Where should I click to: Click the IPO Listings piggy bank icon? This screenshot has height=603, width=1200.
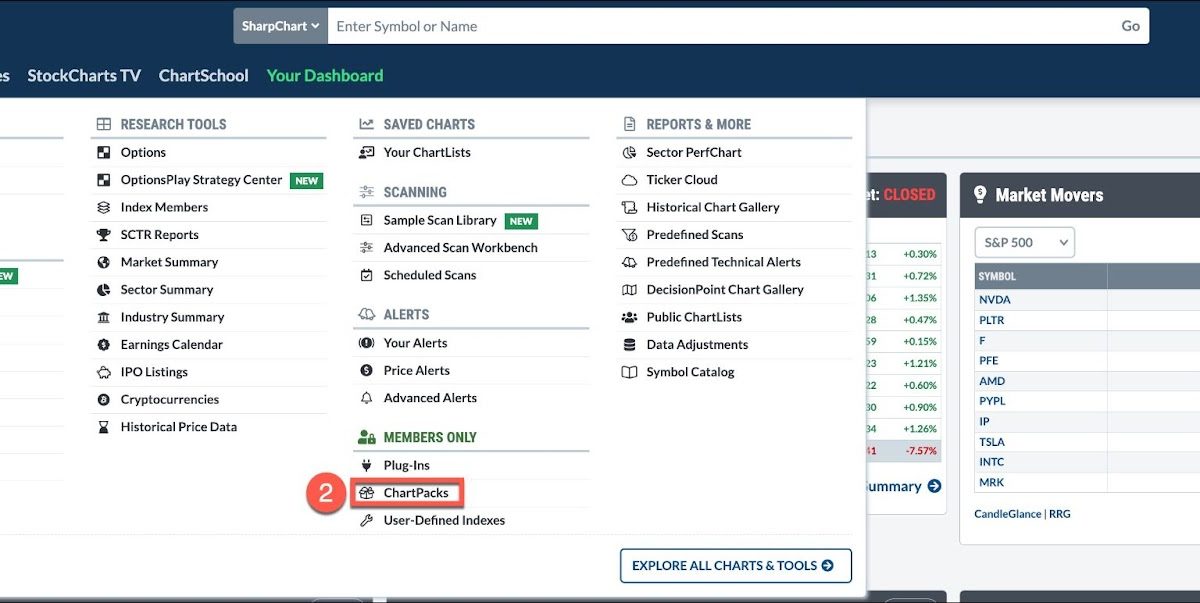[x=103, y=372]
